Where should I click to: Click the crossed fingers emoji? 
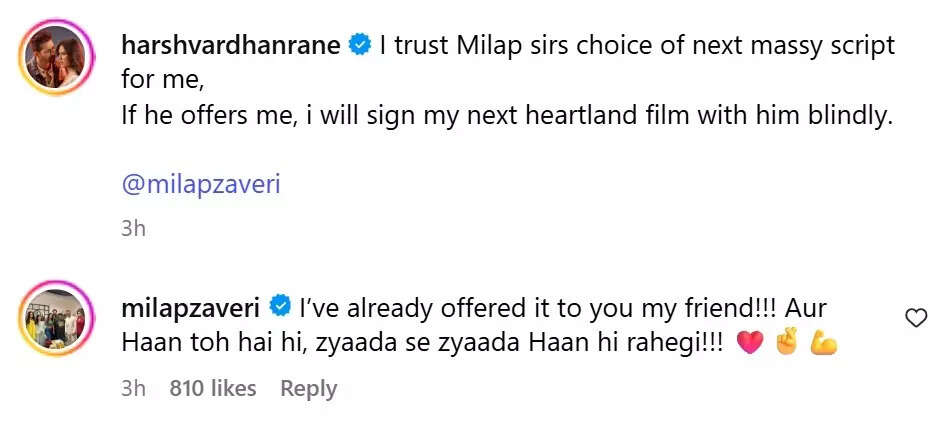pyautogui.click(x=786, y=343)
